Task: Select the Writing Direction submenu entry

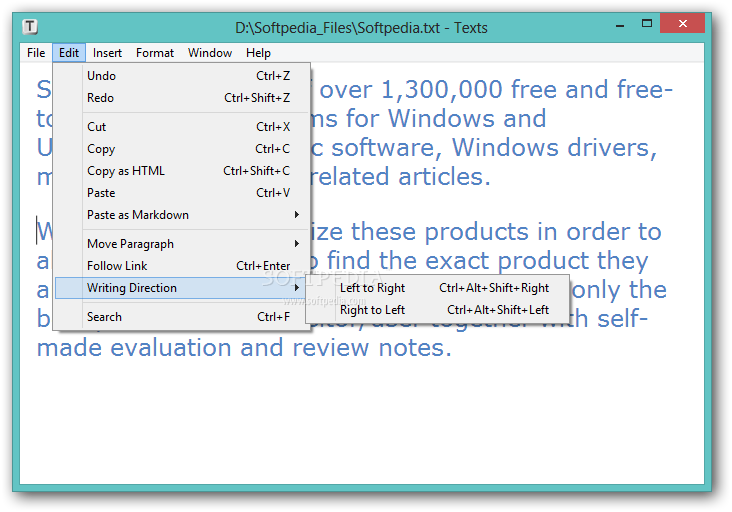Action: 182,288
